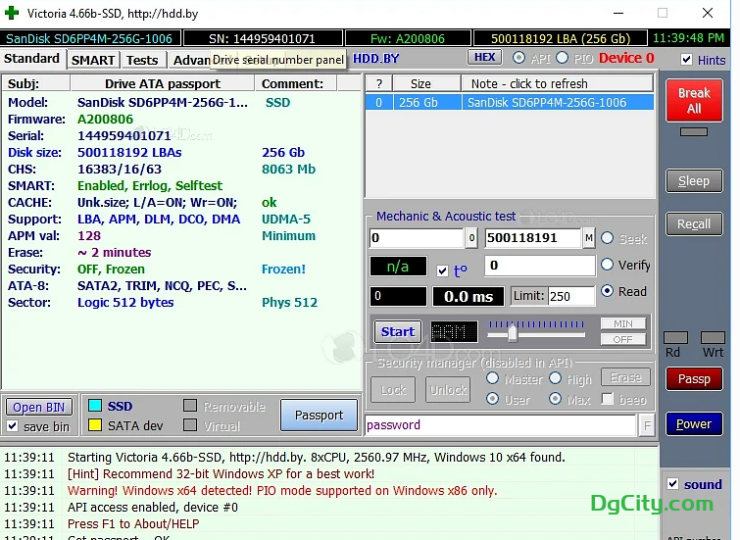Select the SanDisk SD6PP4M-256G-1006 drive row

pos(509,102)
